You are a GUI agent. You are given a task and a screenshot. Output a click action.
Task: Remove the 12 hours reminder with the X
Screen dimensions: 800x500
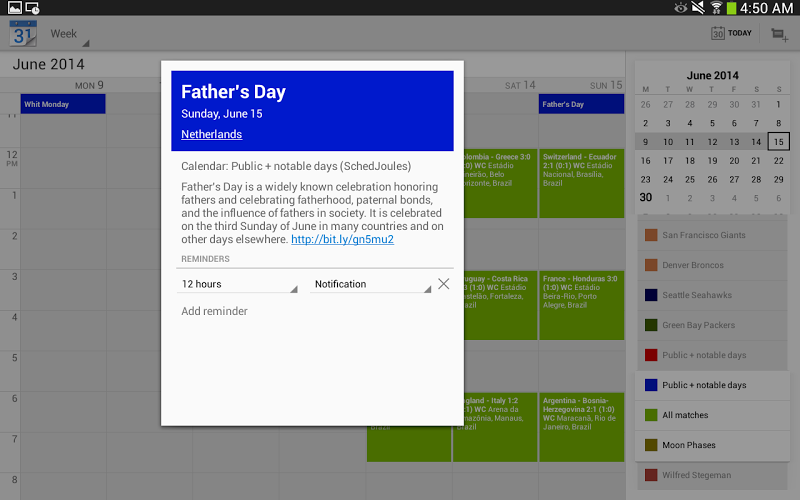coord(443,284)
